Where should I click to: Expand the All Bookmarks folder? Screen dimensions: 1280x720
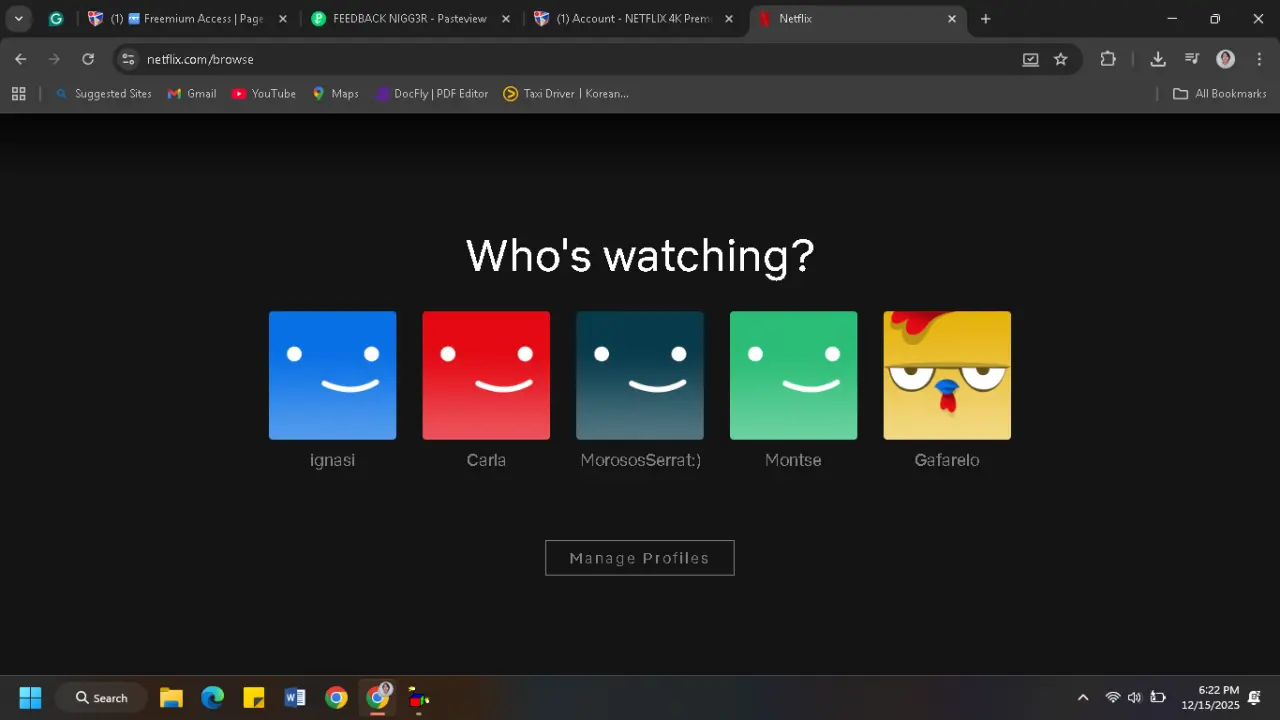click(1219, 93)
